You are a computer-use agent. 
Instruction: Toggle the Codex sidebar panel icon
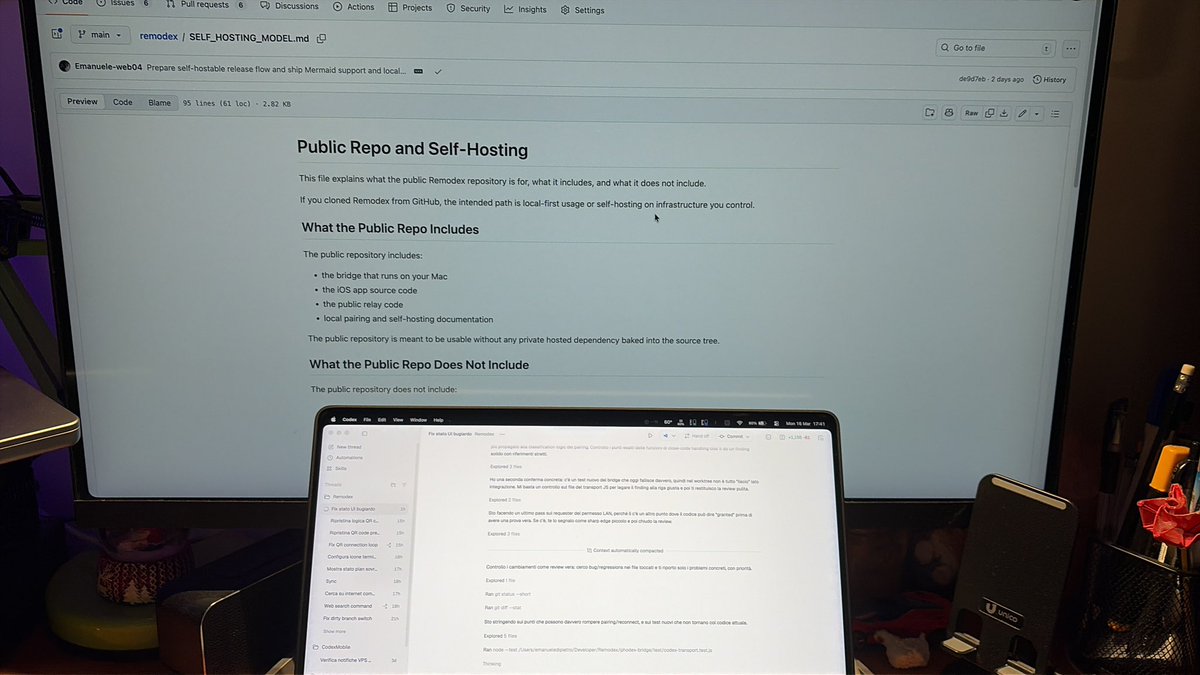click(x=364, y=434)
